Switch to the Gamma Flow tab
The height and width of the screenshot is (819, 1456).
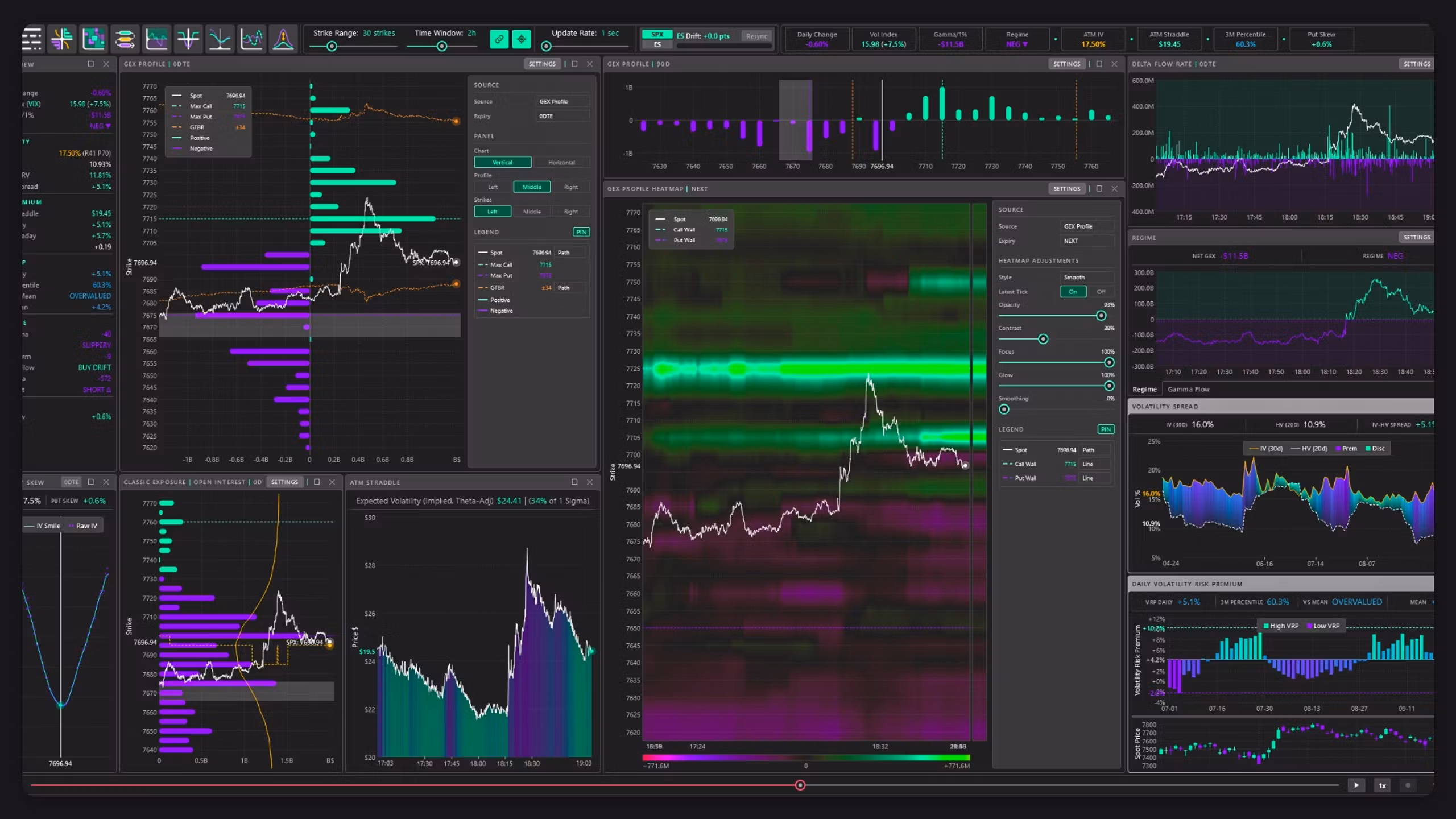tap(1188, 389)
